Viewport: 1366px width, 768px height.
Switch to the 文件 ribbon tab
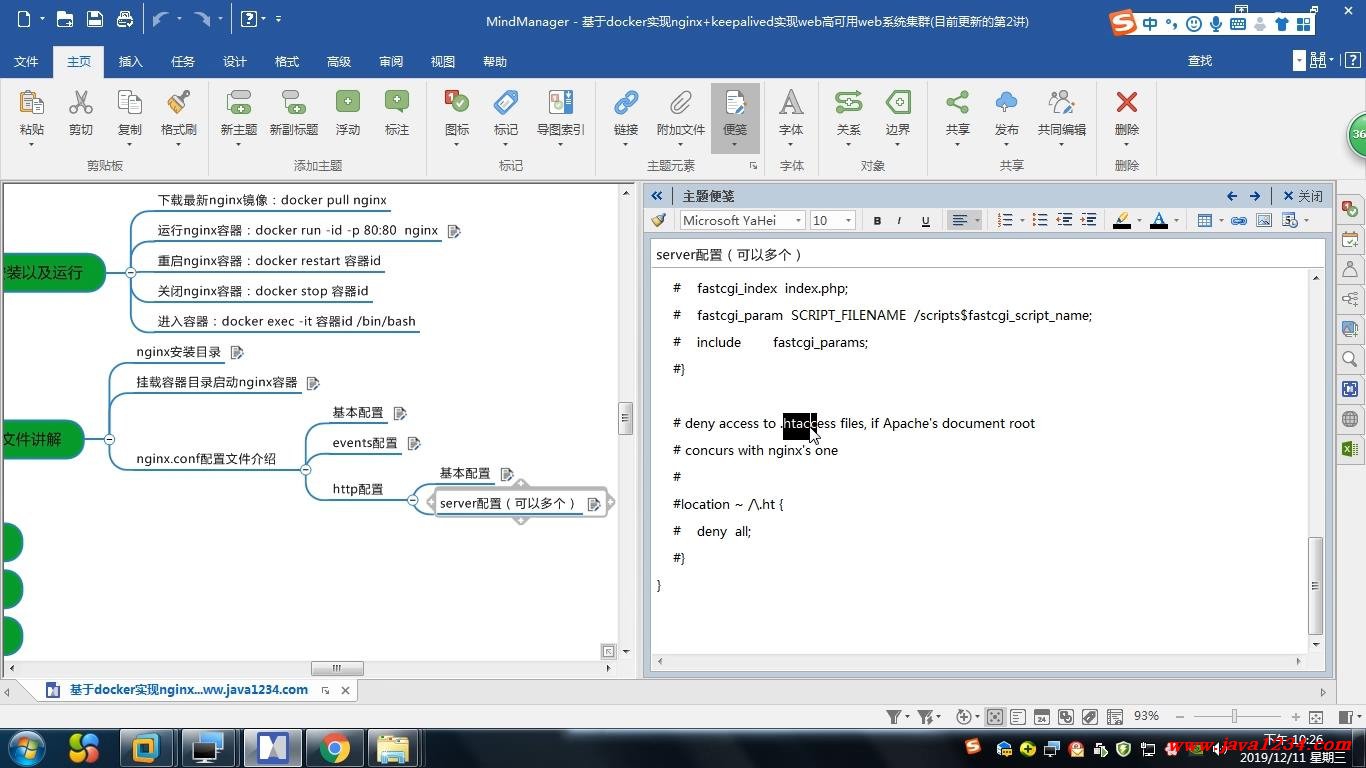26,62
